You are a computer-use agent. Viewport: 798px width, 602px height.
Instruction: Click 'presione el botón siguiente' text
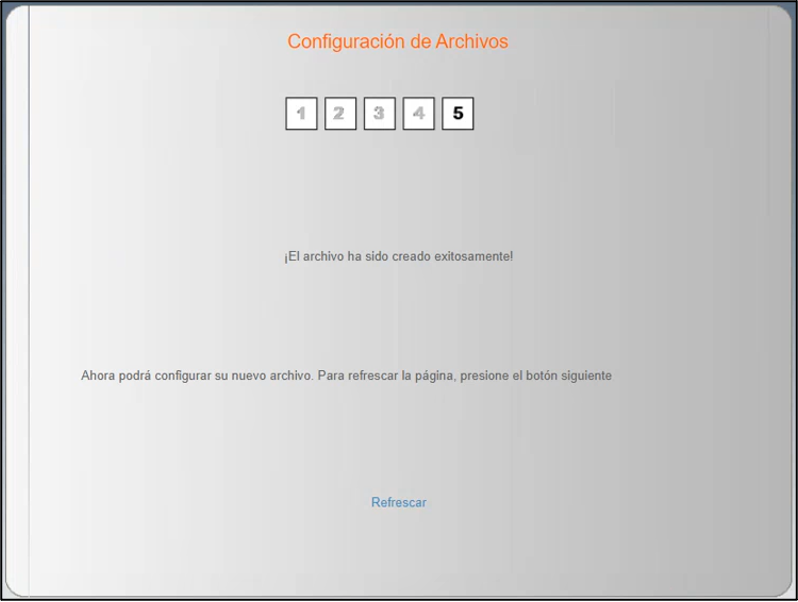[536, 376]
